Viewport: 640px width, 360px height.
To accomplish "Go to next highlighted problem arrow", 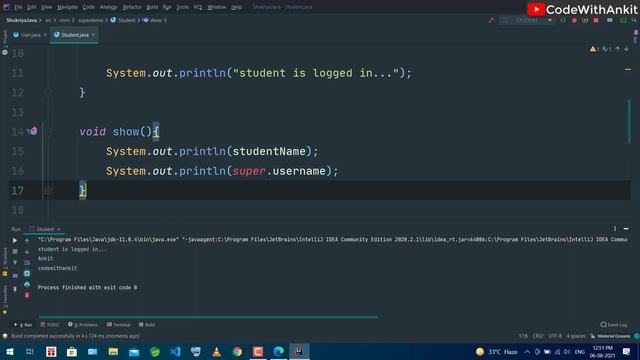I will click(x=627, y=49).
